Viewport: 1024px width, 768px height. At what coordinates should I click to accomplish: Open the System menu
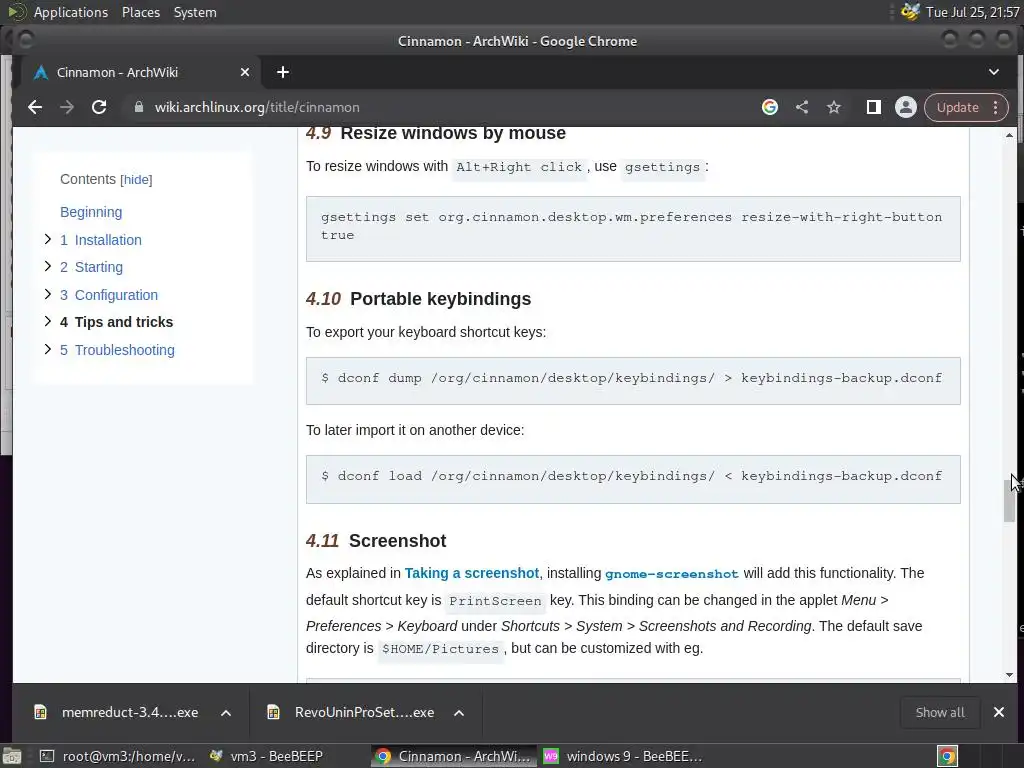click(195, 12)
